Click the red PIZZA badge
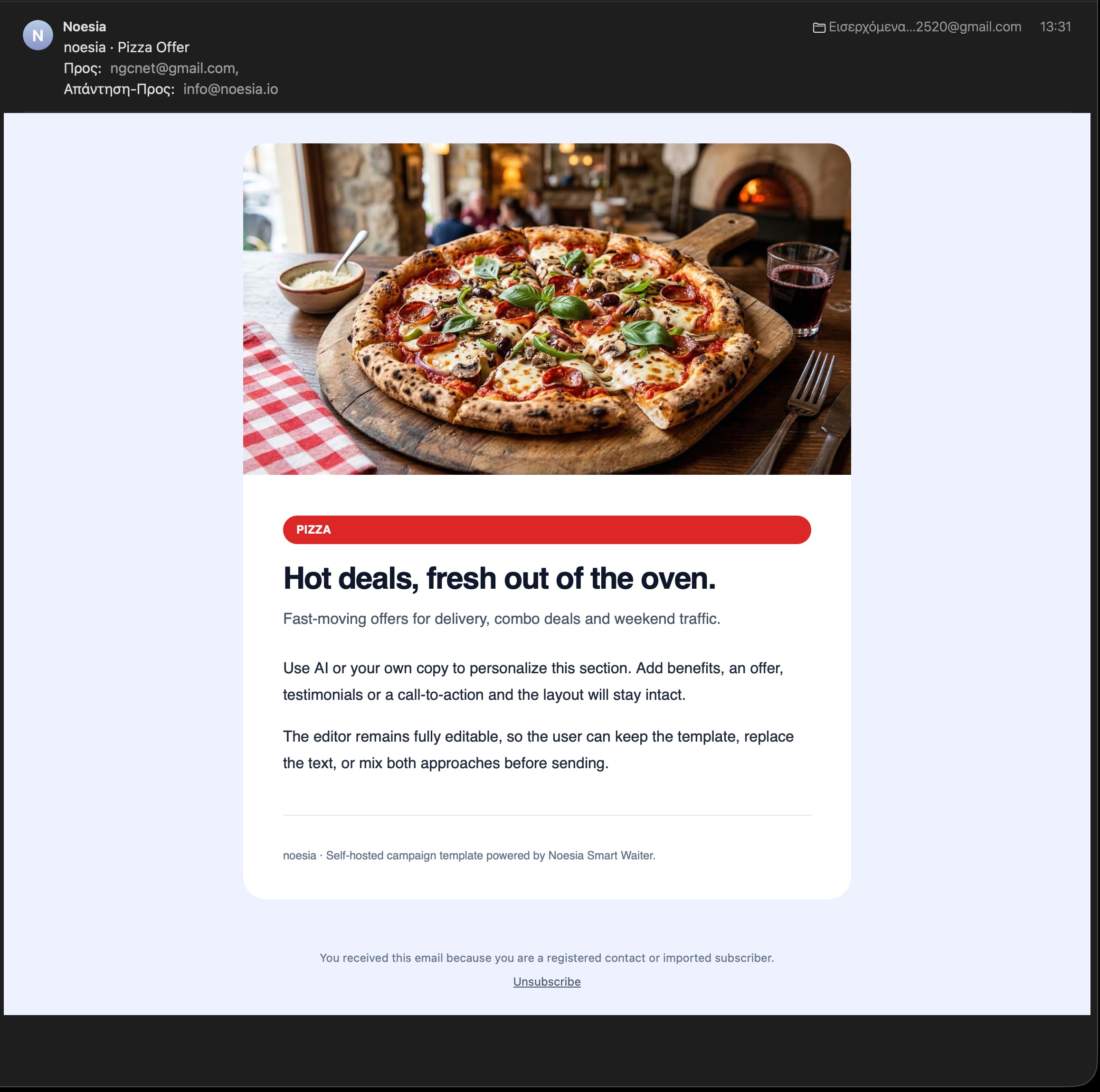The height and width of the screenshot is (1092, 1100). (x=547, y=530)
